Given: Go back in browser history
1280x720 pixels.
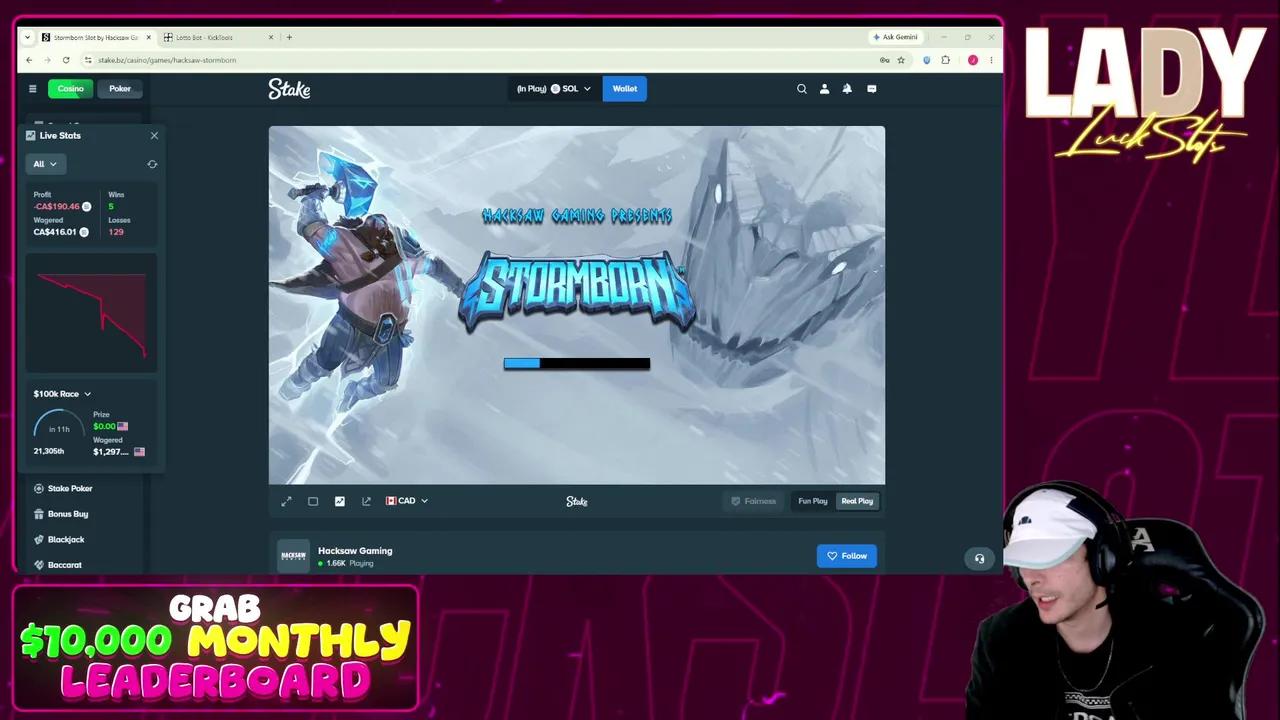Looking at the screenshot, I should (29, 60).
